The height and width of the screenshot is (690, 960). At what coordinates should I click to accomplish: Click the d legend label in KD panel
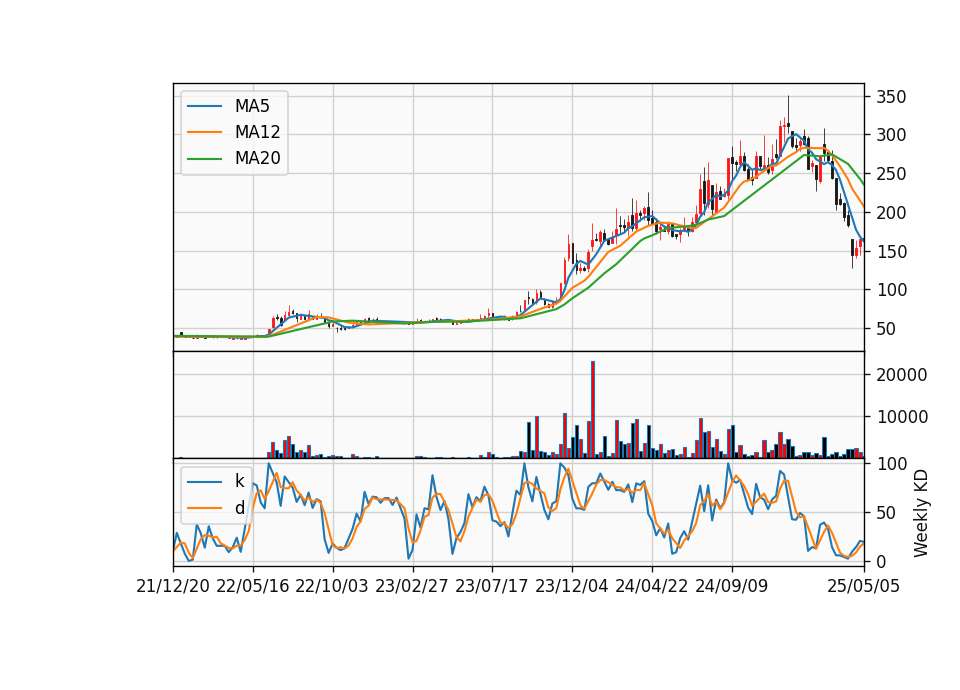[x=239, y=508]
